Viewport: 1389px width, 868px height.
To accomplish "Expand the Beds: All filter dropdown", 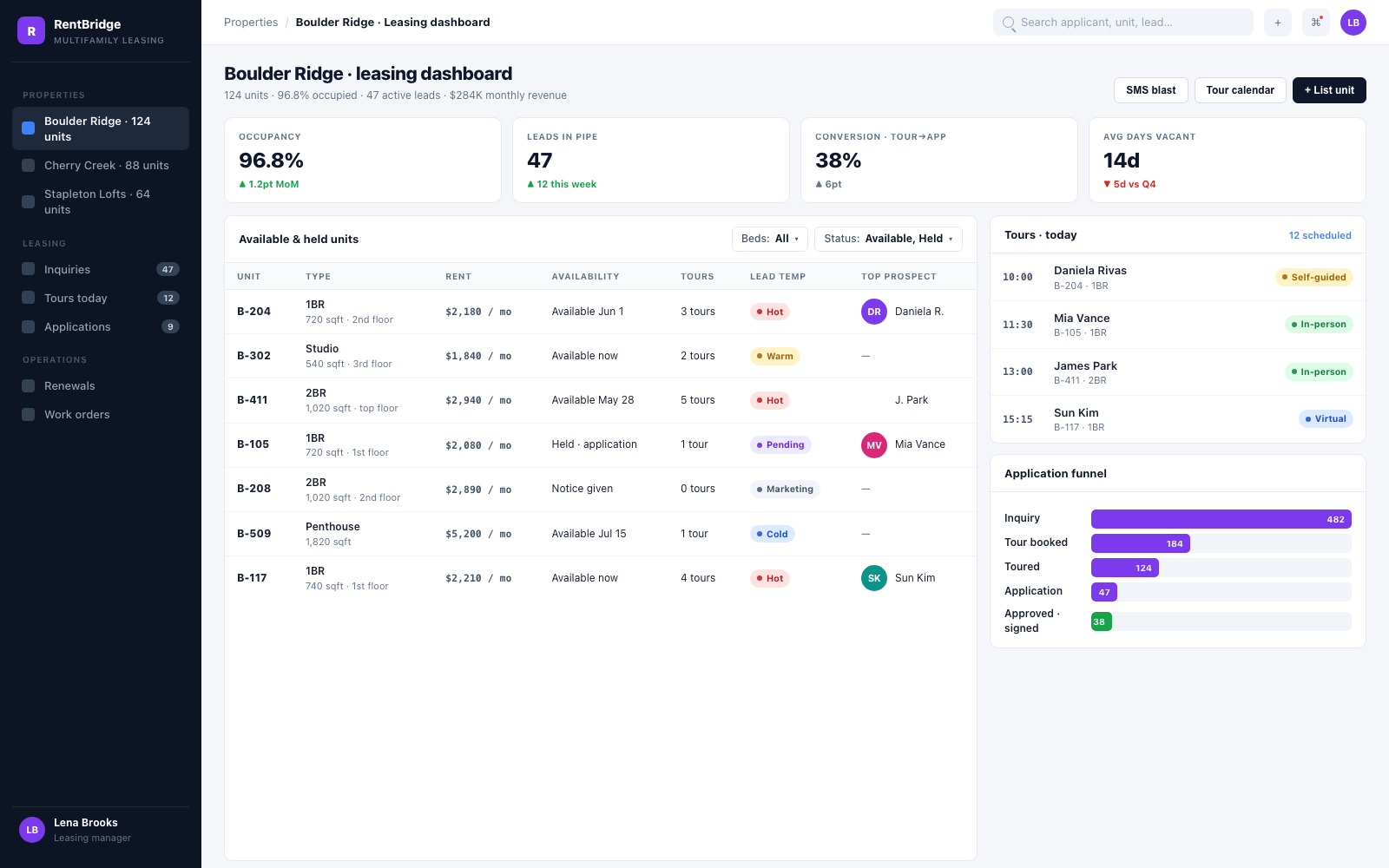I will coord(770,239).
